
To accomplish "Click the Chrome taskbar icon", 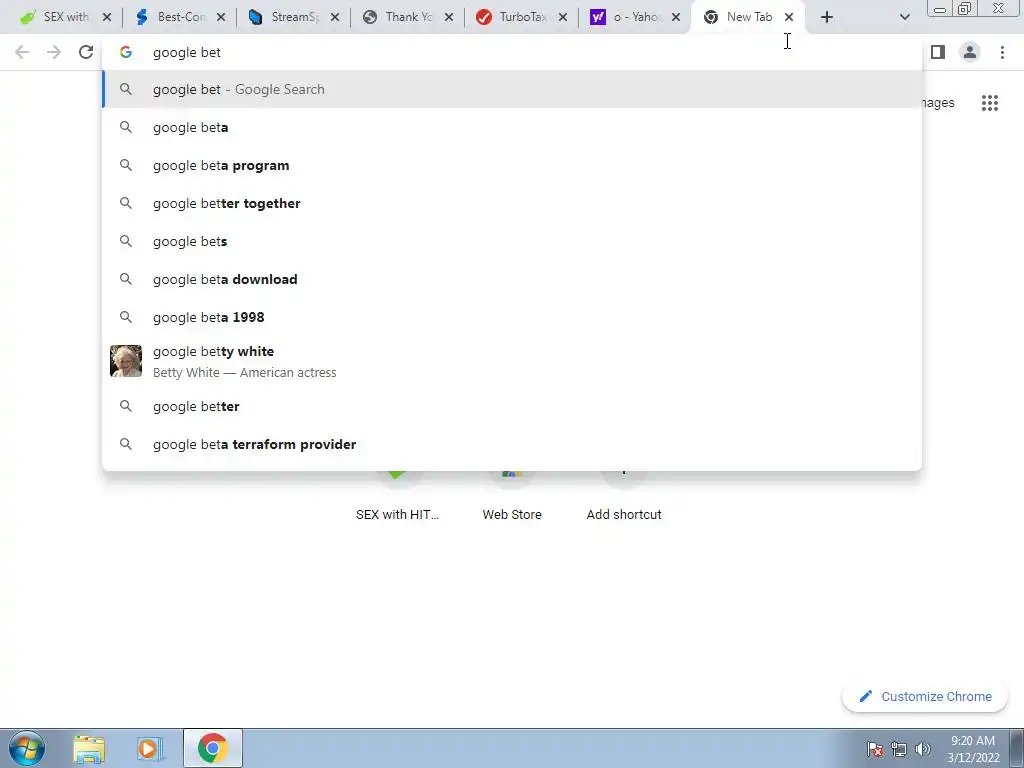I will (x=213, y=748).
